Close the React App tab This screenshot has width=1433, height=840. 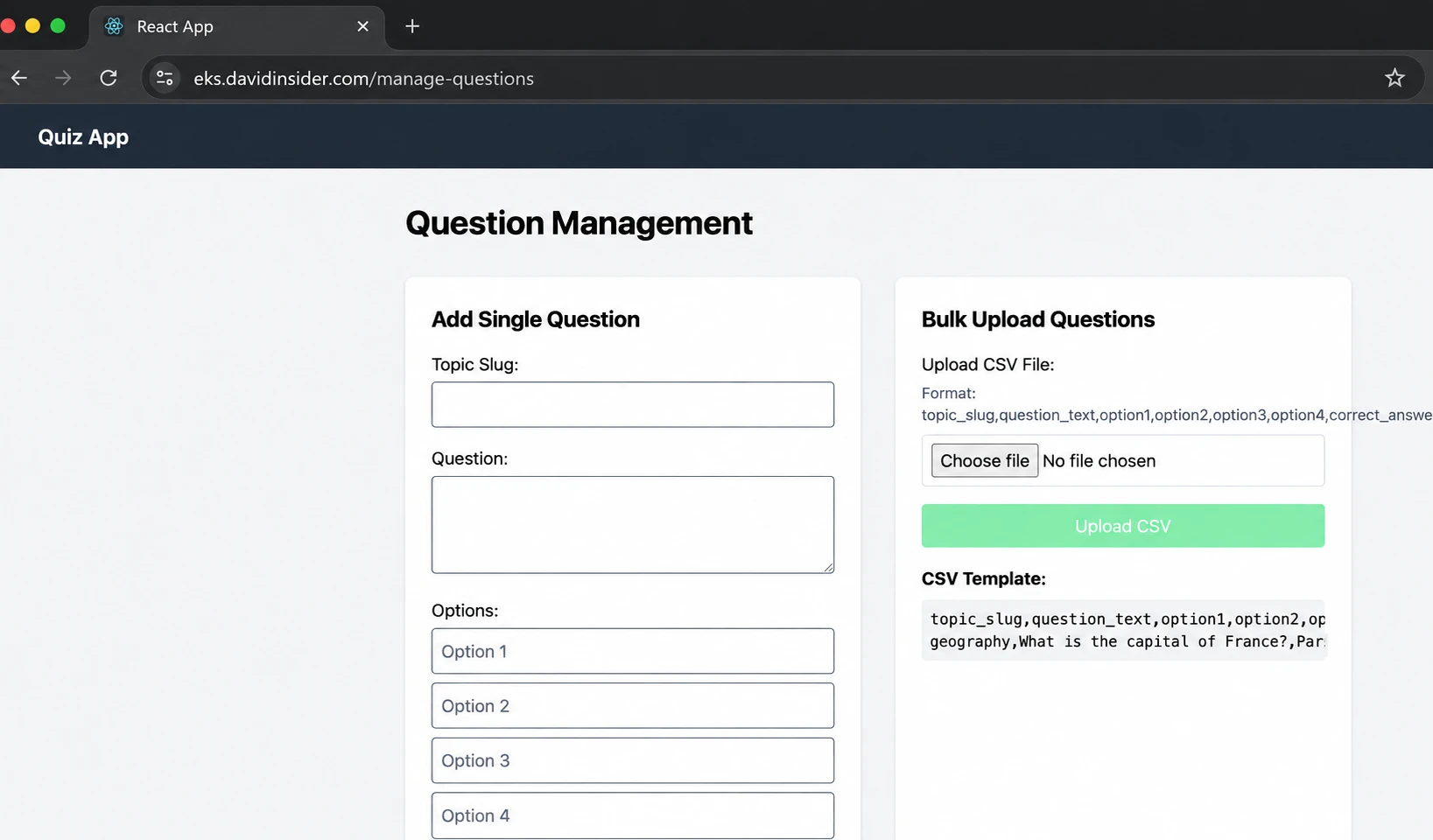click(362, 26)
